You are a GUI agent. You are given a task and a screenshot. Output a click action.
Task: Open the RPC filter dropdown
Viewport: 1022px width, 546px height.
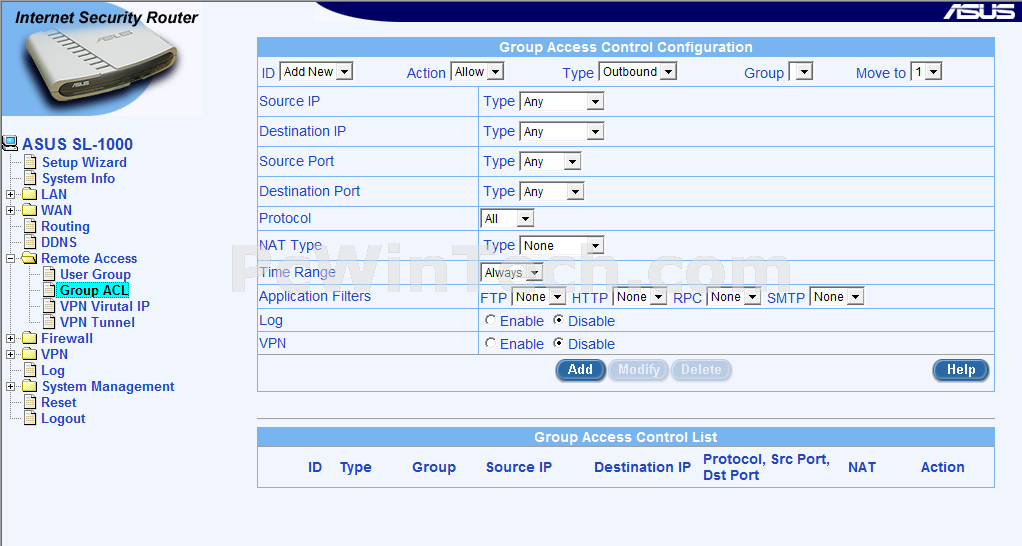tap(734, 297)
